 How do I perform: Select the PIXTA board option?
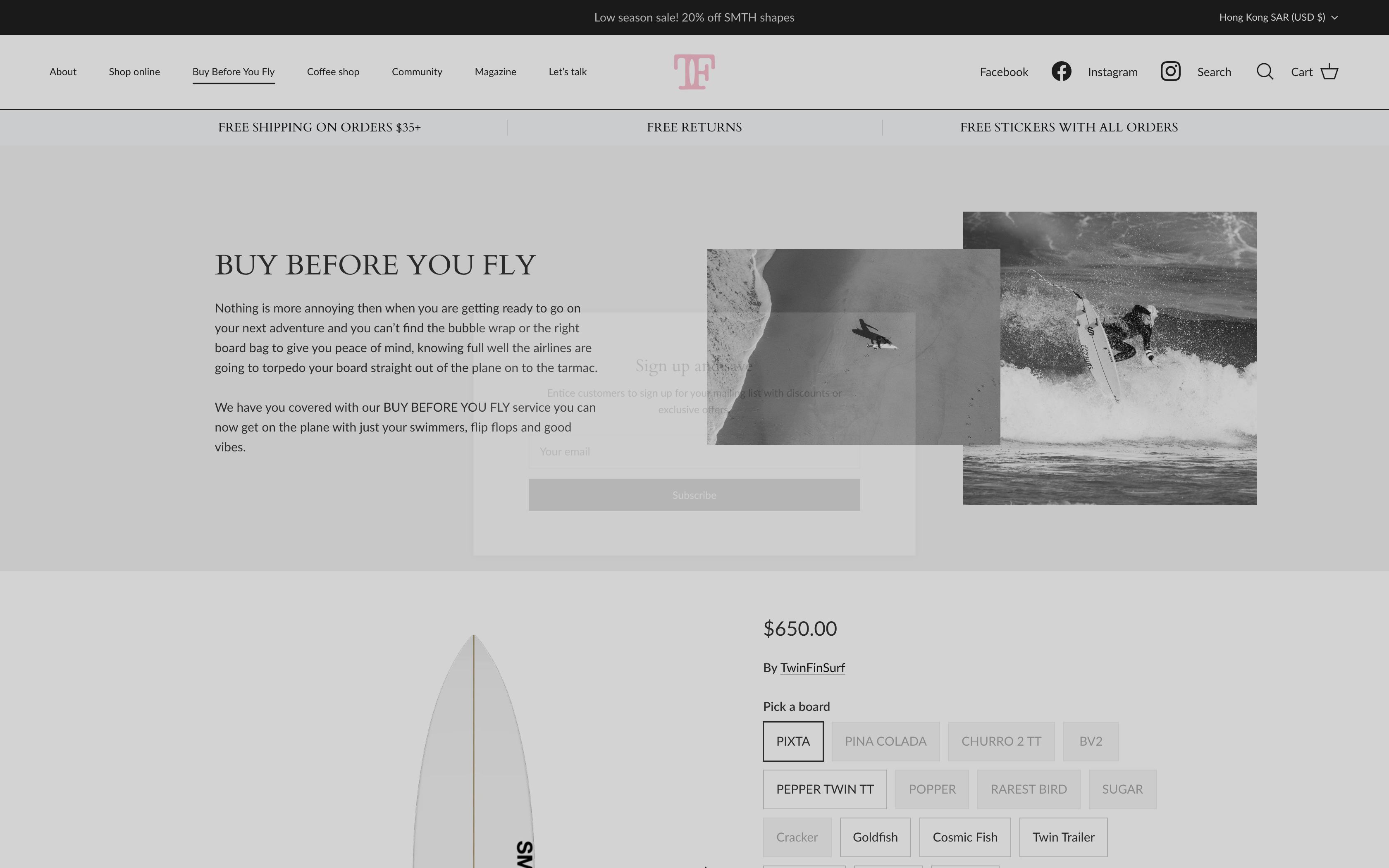pos(792,741)
